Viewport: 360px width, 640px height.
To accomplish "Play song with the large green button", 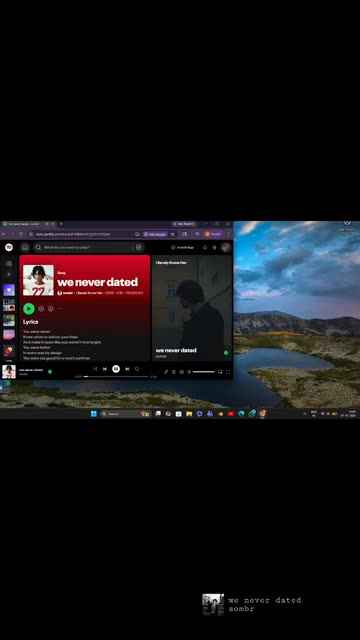I will tap(29, 309).
